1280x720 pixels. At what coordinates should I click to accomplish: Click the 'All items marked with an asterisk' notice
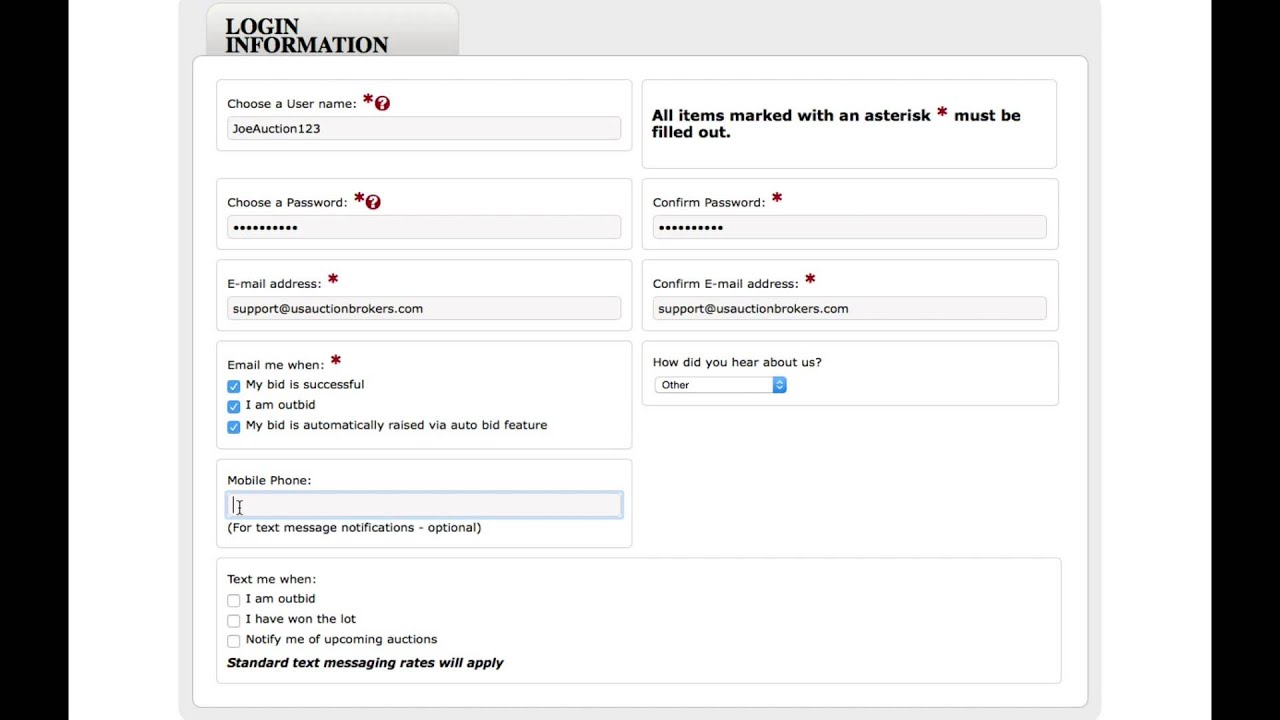836,123
